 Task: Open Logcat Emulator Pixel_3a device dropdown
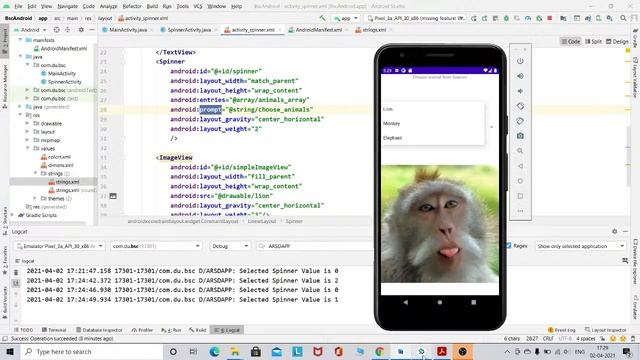pyautogui.click(x=60, y=246)
